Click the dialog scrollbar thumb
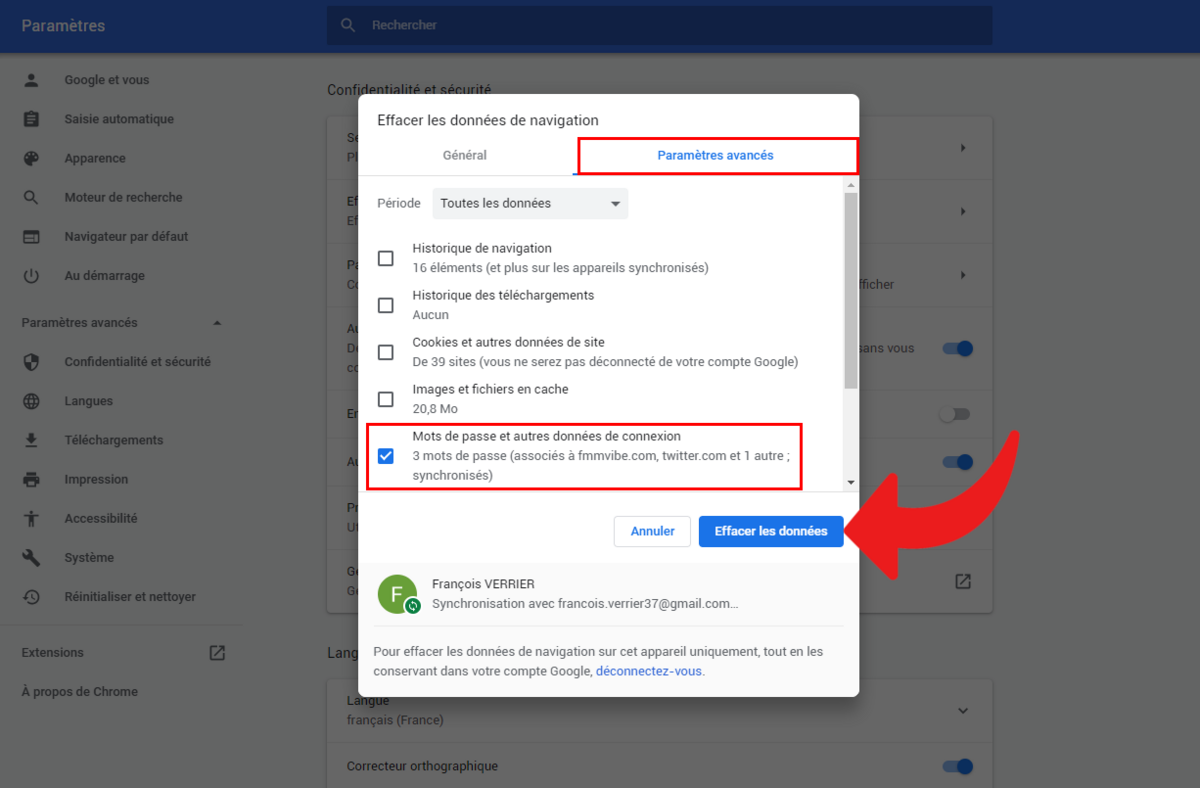The image size is (1200, 788). (851, 290)
